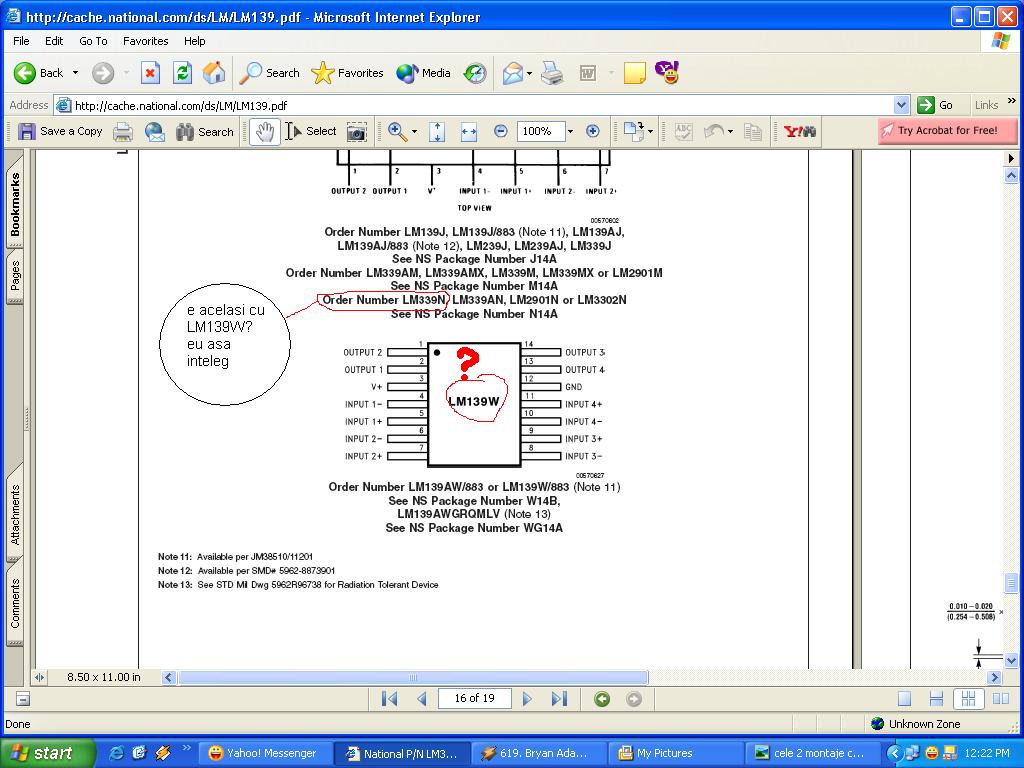1024x768 pixels.
Task: Switch to My Pictures taskbar window
Action: click(675, 753)
